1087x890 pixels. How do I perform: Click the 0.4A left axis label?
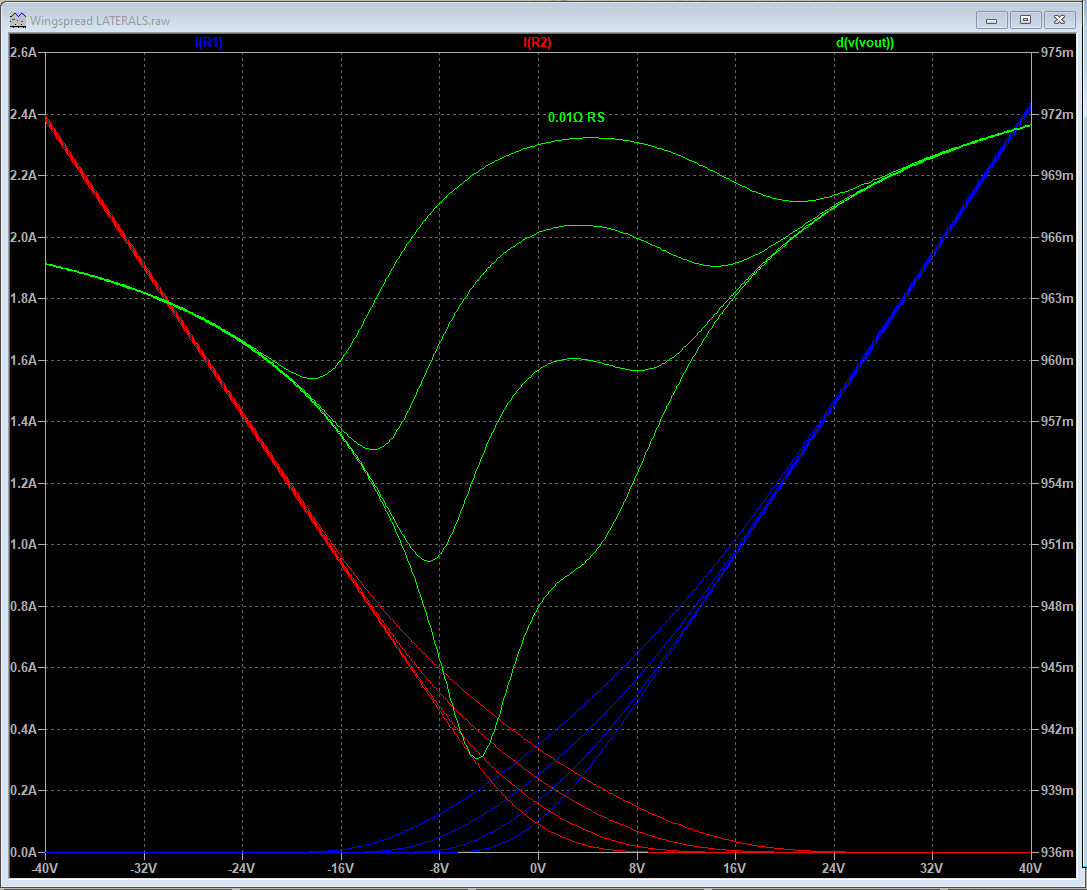click(x=24, y=729)
